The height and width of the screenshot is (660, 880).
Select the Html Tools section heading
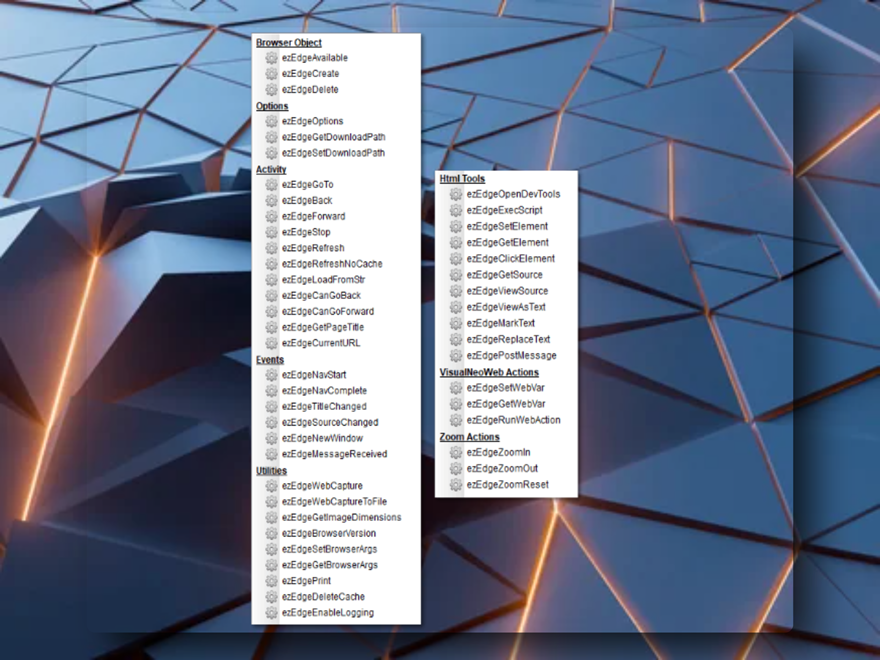[x=462, y=178]
